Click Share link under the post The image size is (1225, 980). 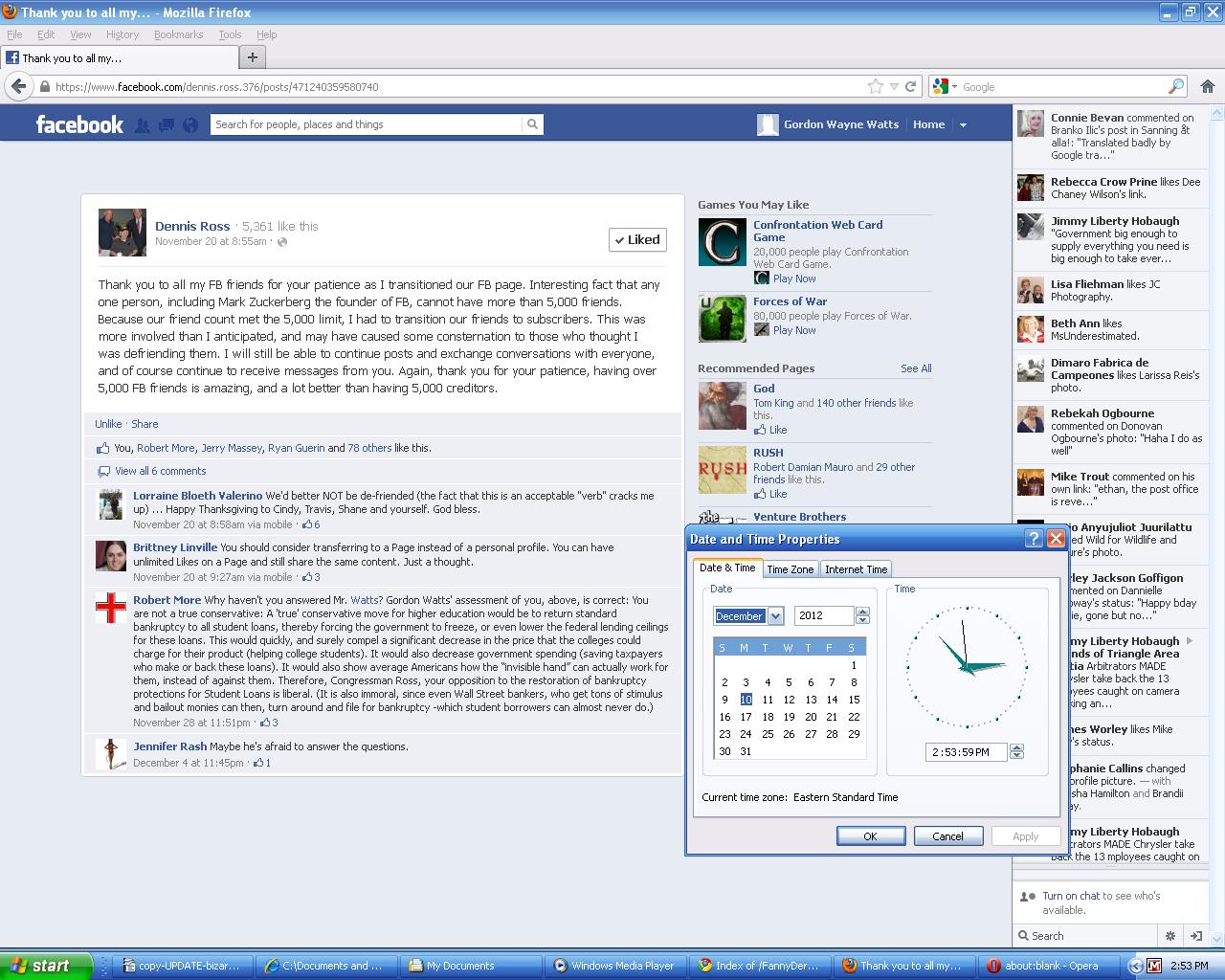point(145,424)
